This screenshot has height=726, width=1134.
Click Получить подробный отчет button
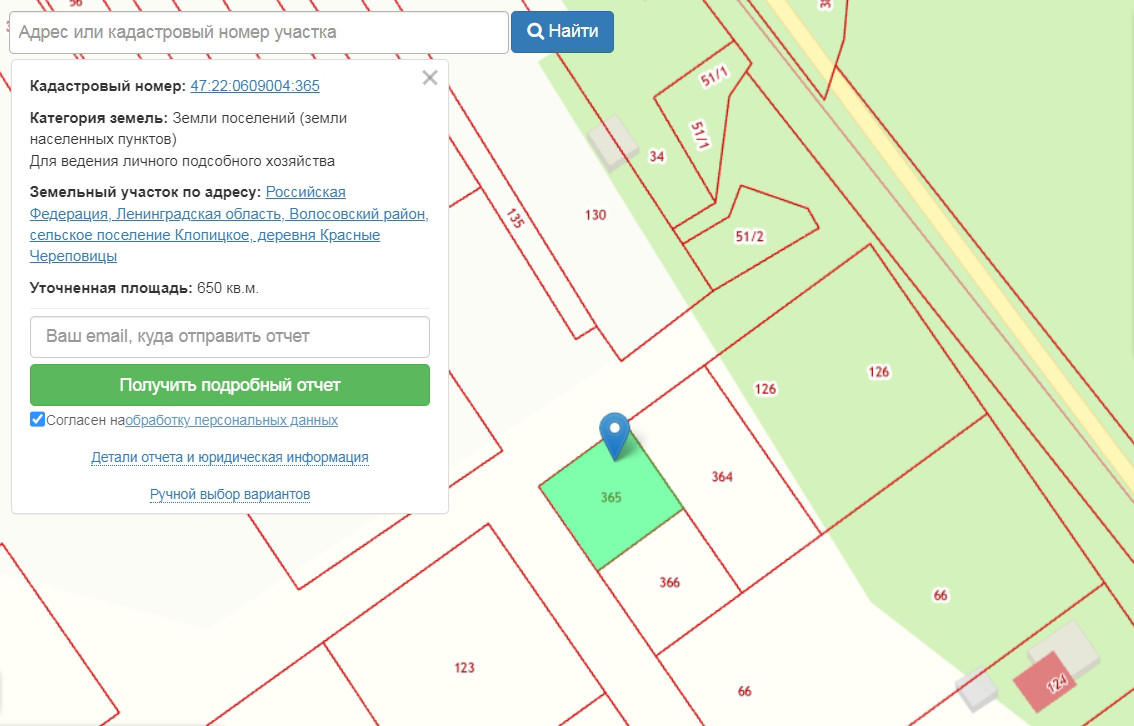[x=230, y=385]
